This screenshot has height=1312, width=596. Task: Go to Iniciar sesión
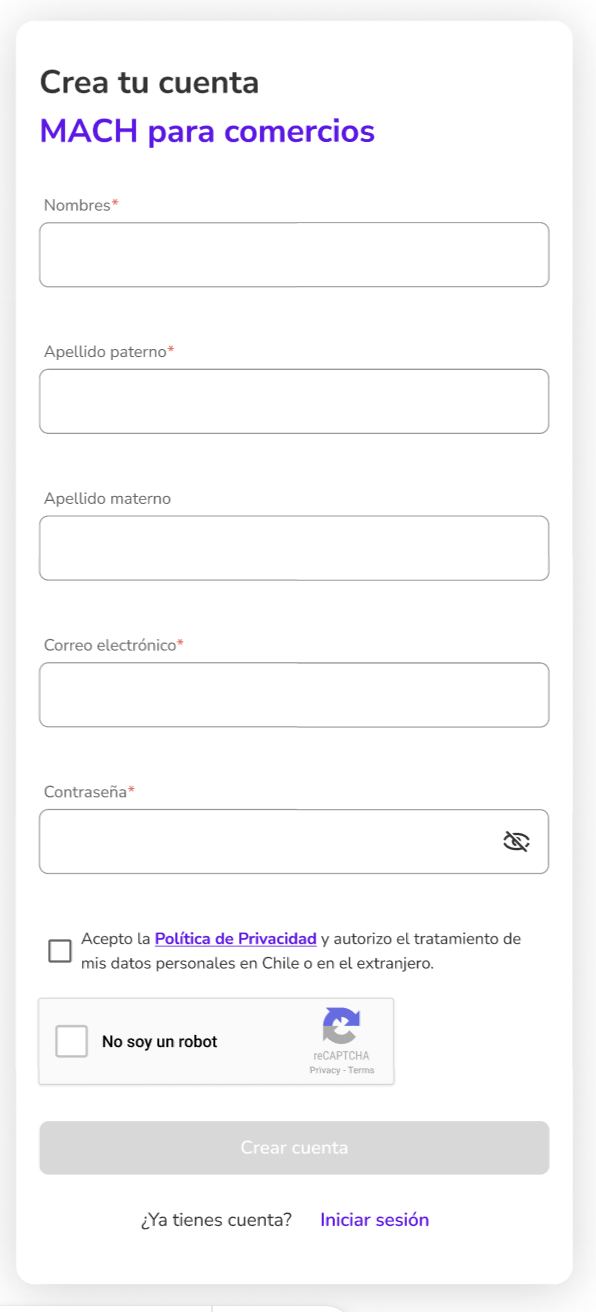(x=374, y=1220)
